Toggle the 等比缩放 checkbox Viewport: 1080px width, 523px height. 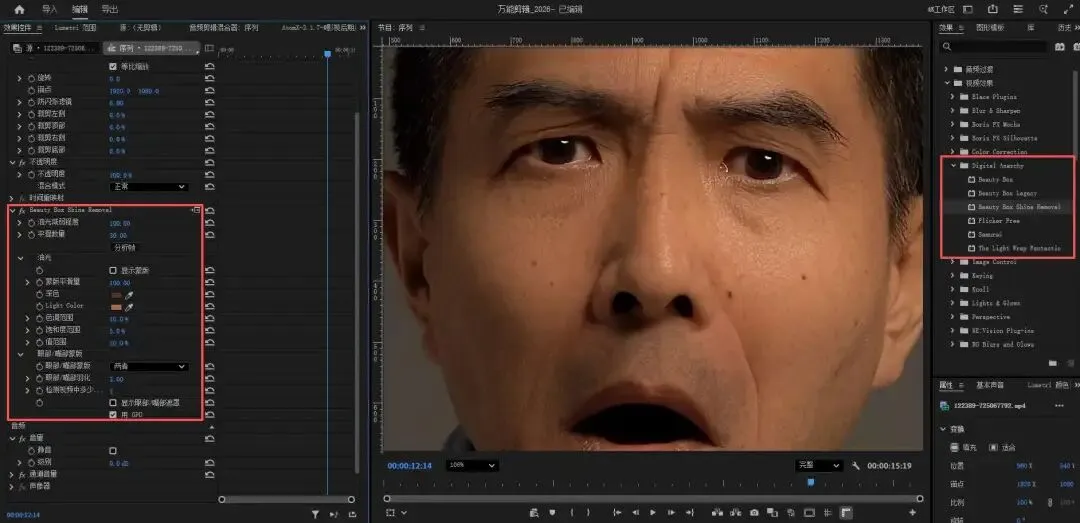coord(113,66)
